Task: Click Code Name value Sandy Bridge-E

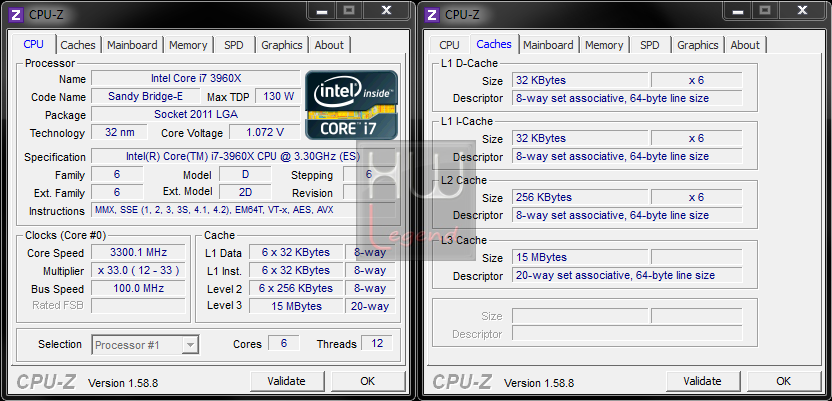Action: pos(146,97)
